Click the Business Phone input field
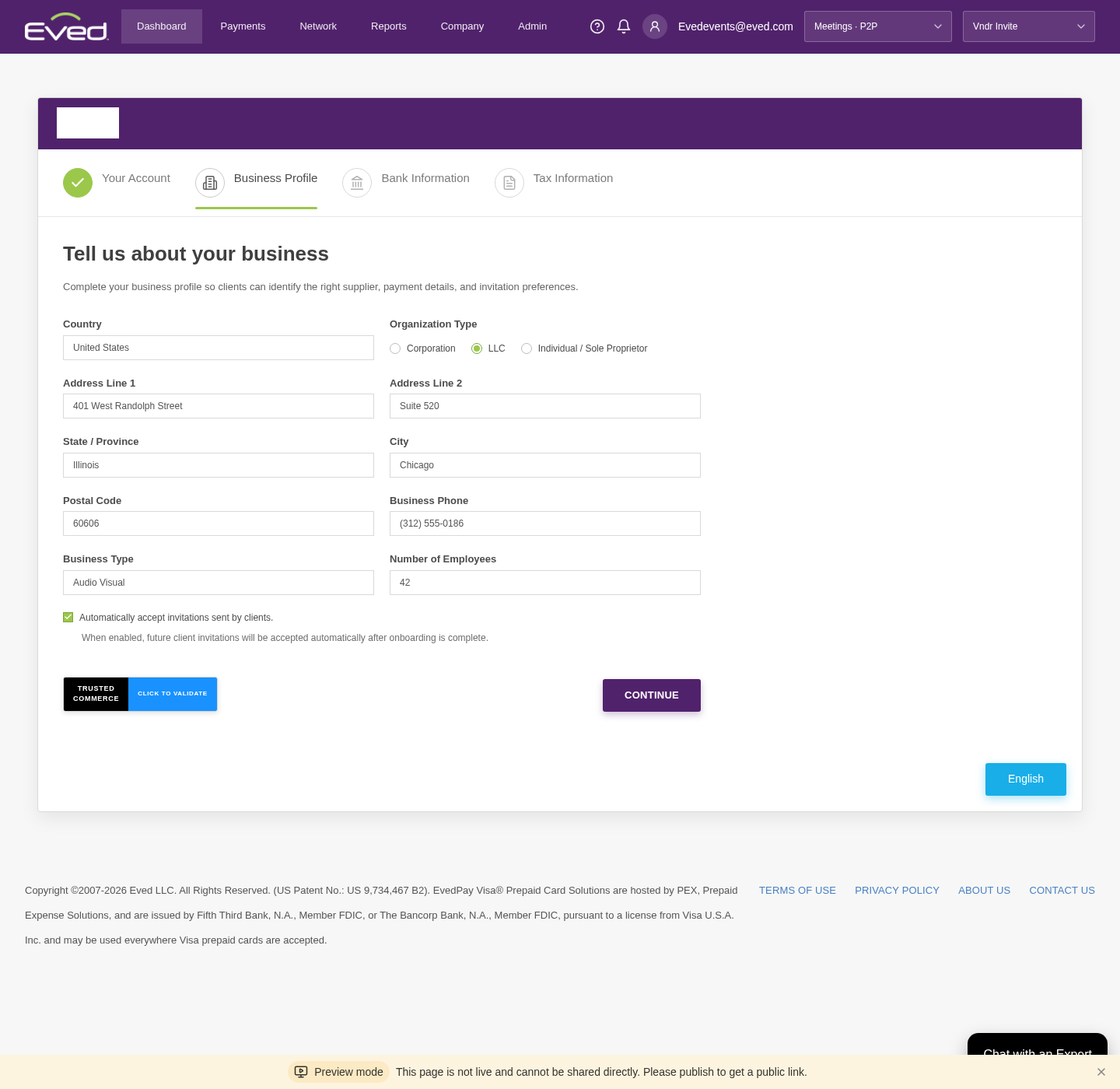Image resolution: width=1120 pixels, height=1089 pixels. [545, 523]
